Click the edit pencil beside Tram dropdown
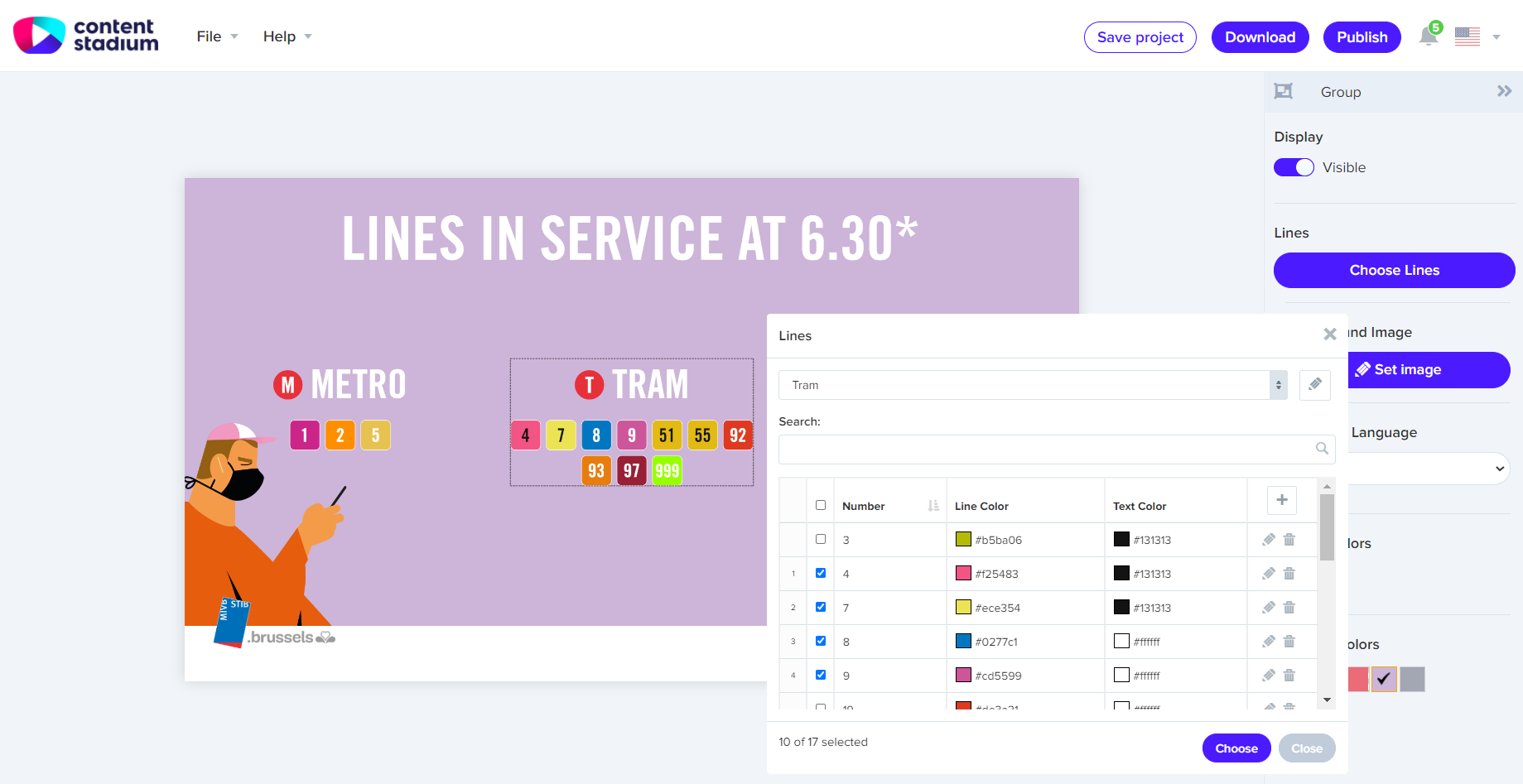The height and width of the screenshot is (784, 1523). point(1315,385)
